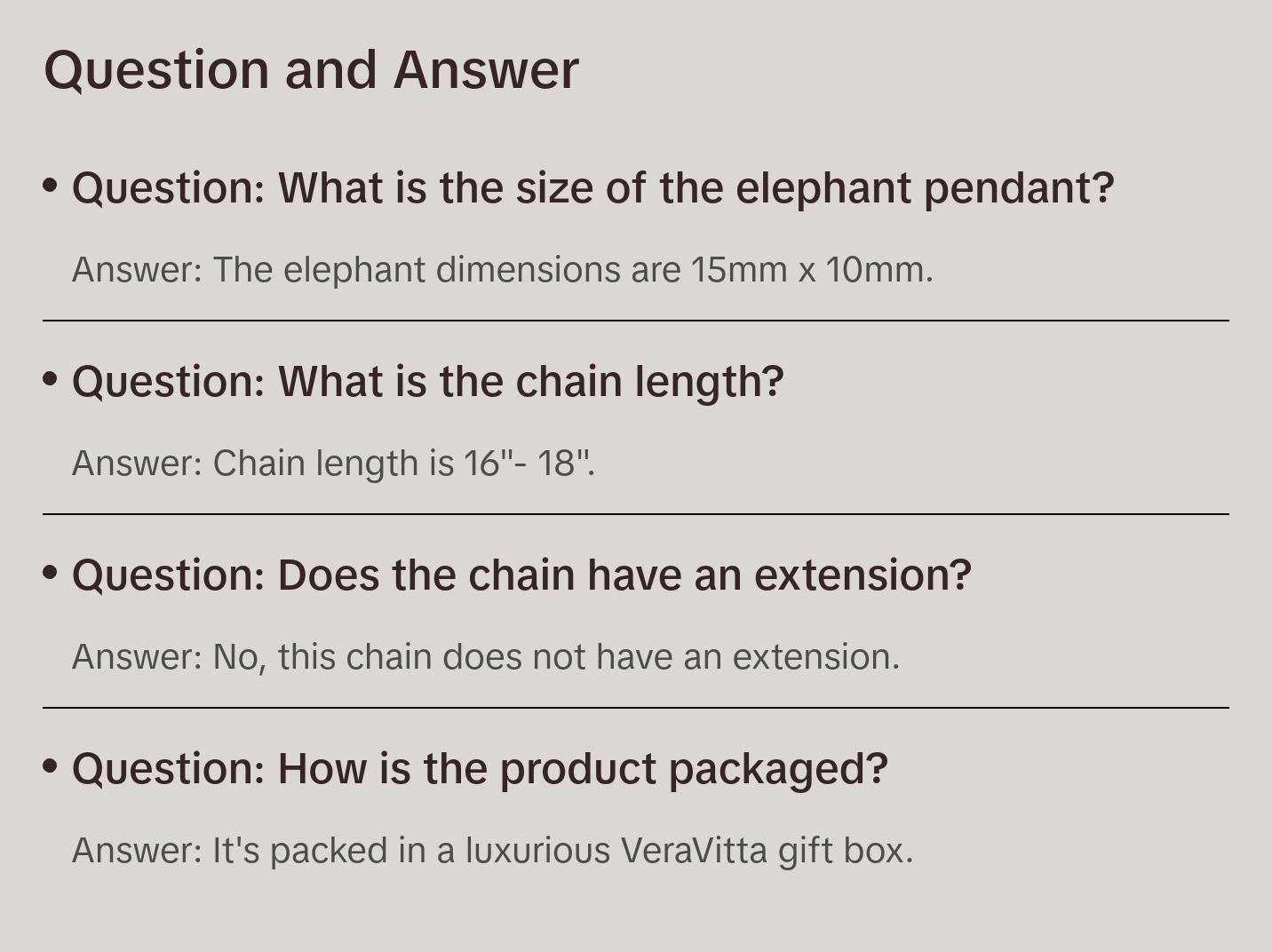The height and width of the screenshot is (952, 1272).
Task: Click the bullet before the chain length question
Action: point(51,379)
